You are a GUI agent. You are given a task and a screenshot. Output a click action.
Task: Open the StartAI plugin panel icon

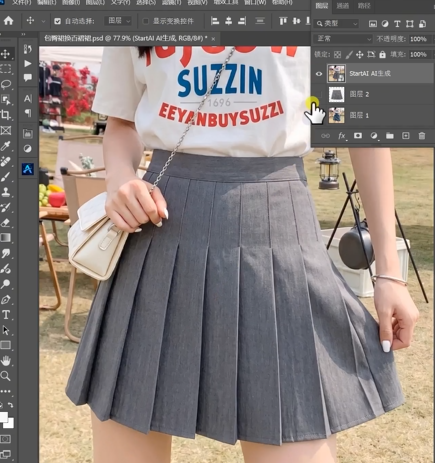click(28, 169)
